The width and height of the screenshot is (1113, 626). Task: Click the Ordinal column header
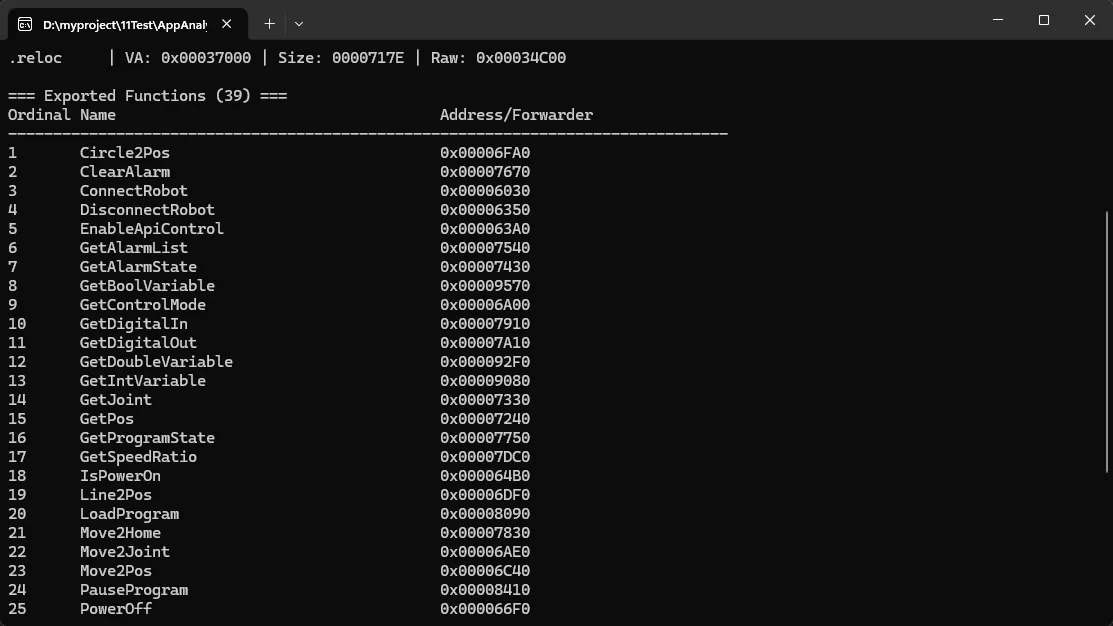point(39,115)
